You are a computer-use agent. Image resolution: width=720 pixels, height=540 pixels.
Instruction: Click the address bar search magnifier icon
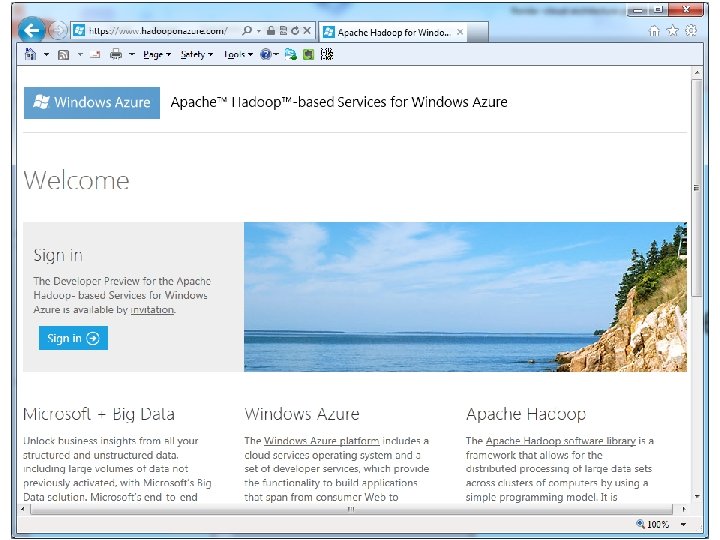click(247, 31)
